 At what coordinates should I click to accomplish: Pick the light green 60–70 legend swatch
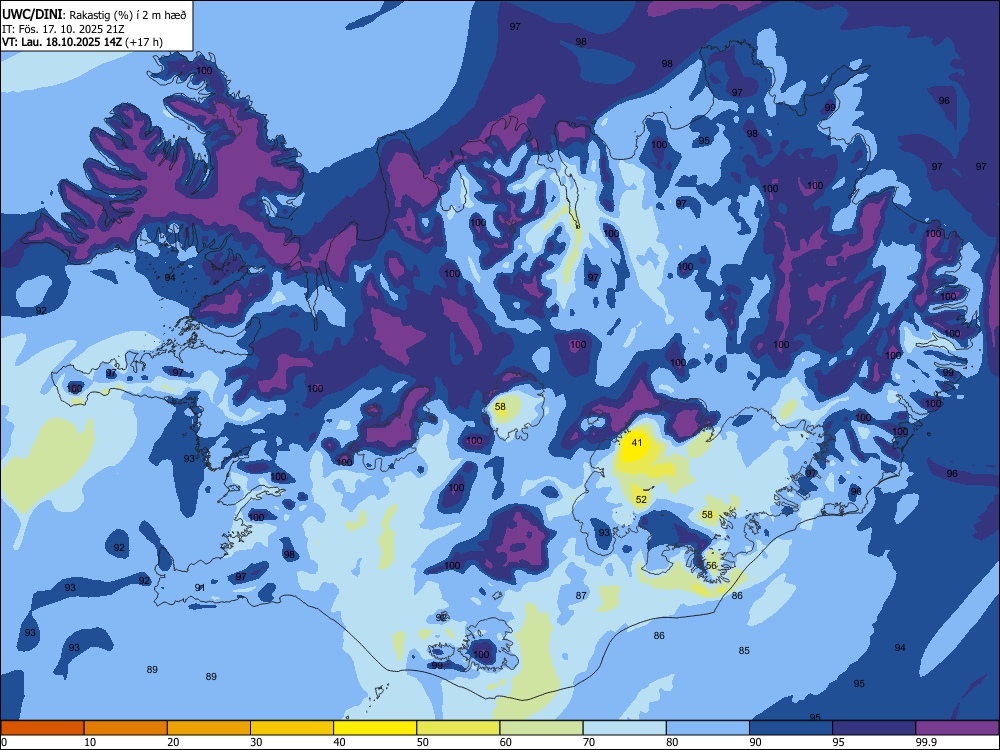point(541,728)
